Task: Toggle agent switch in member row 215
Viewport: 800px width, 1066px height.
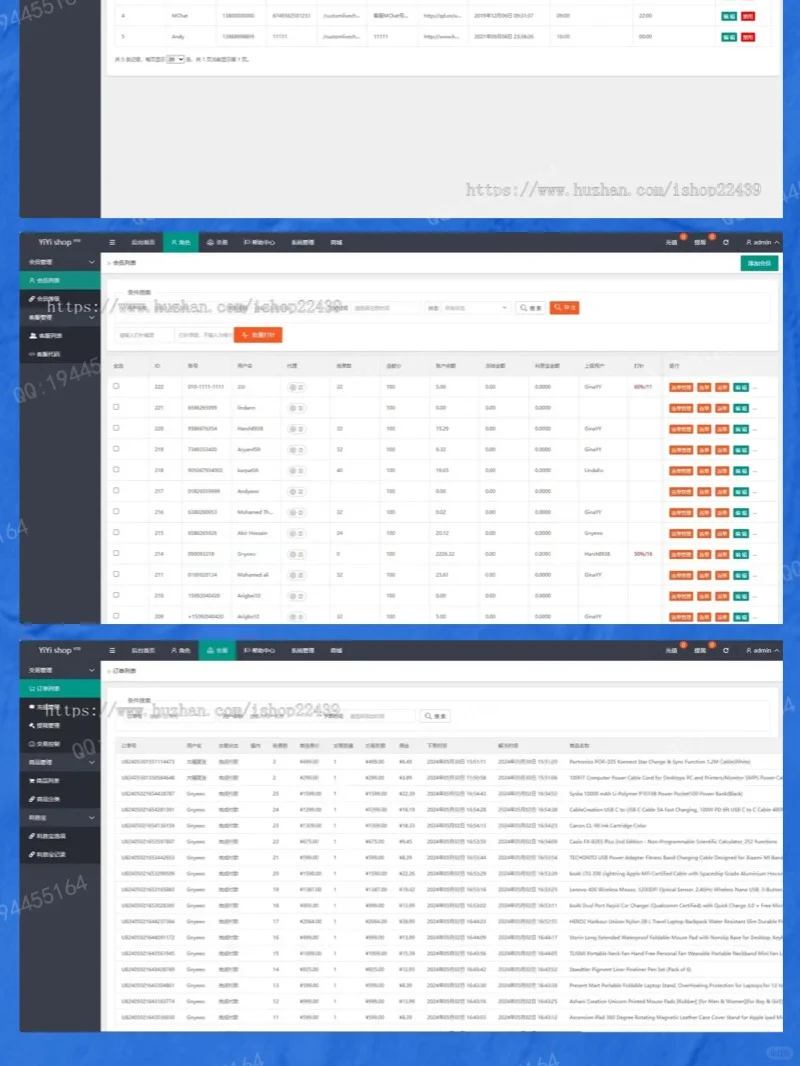Action: click(296, 533)
